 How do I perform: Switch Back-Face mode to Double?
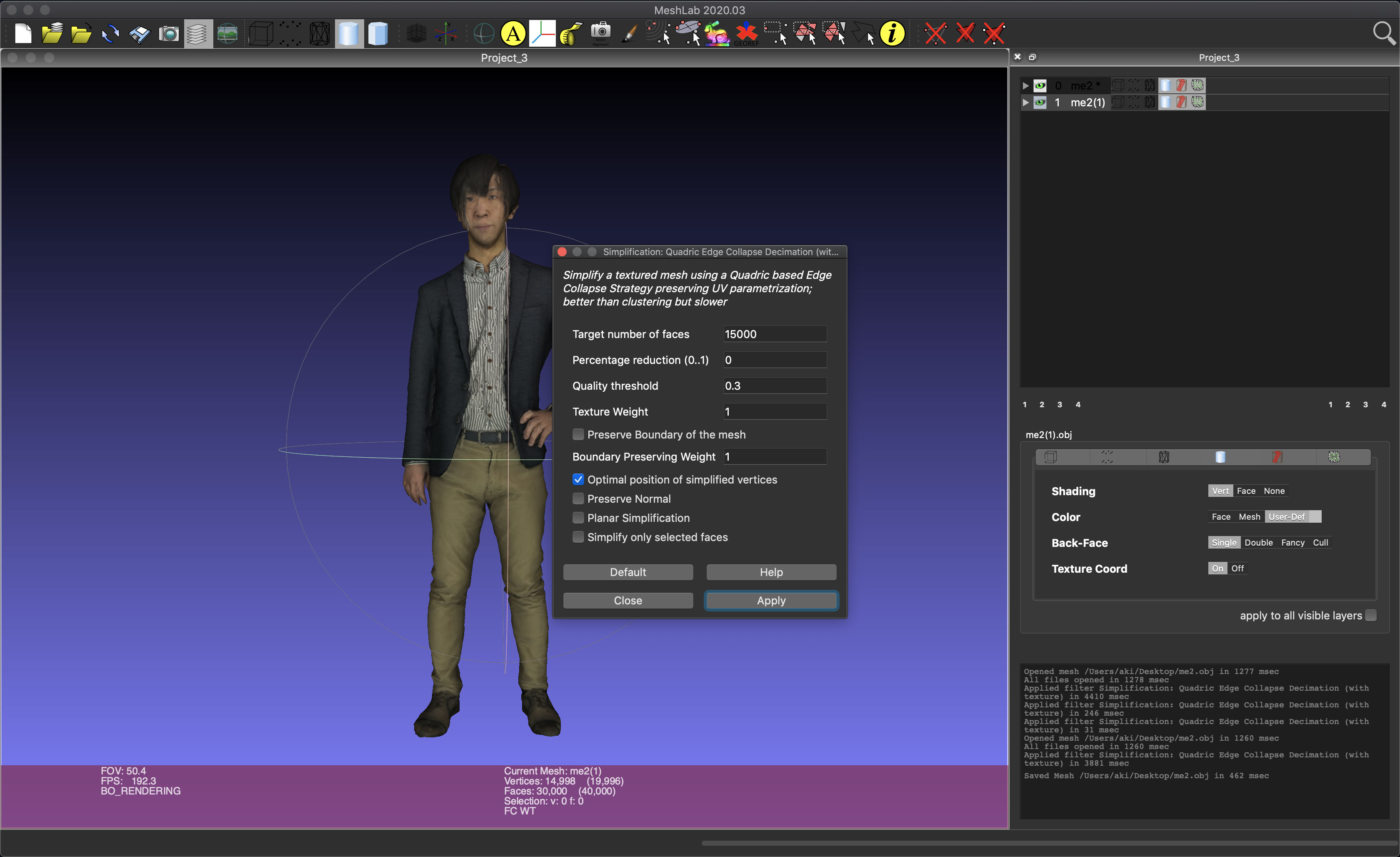coord(1258,543)
